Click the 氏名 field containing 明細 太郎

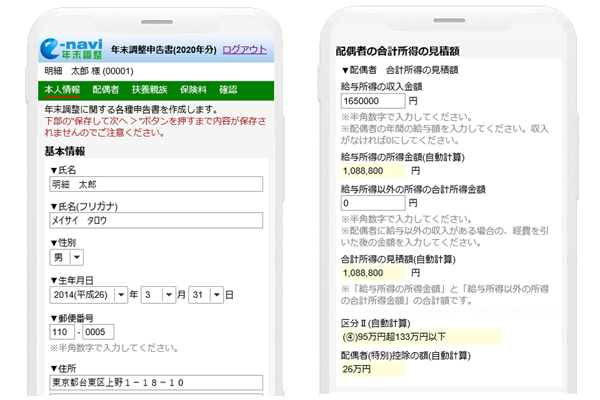coord(154,184)
